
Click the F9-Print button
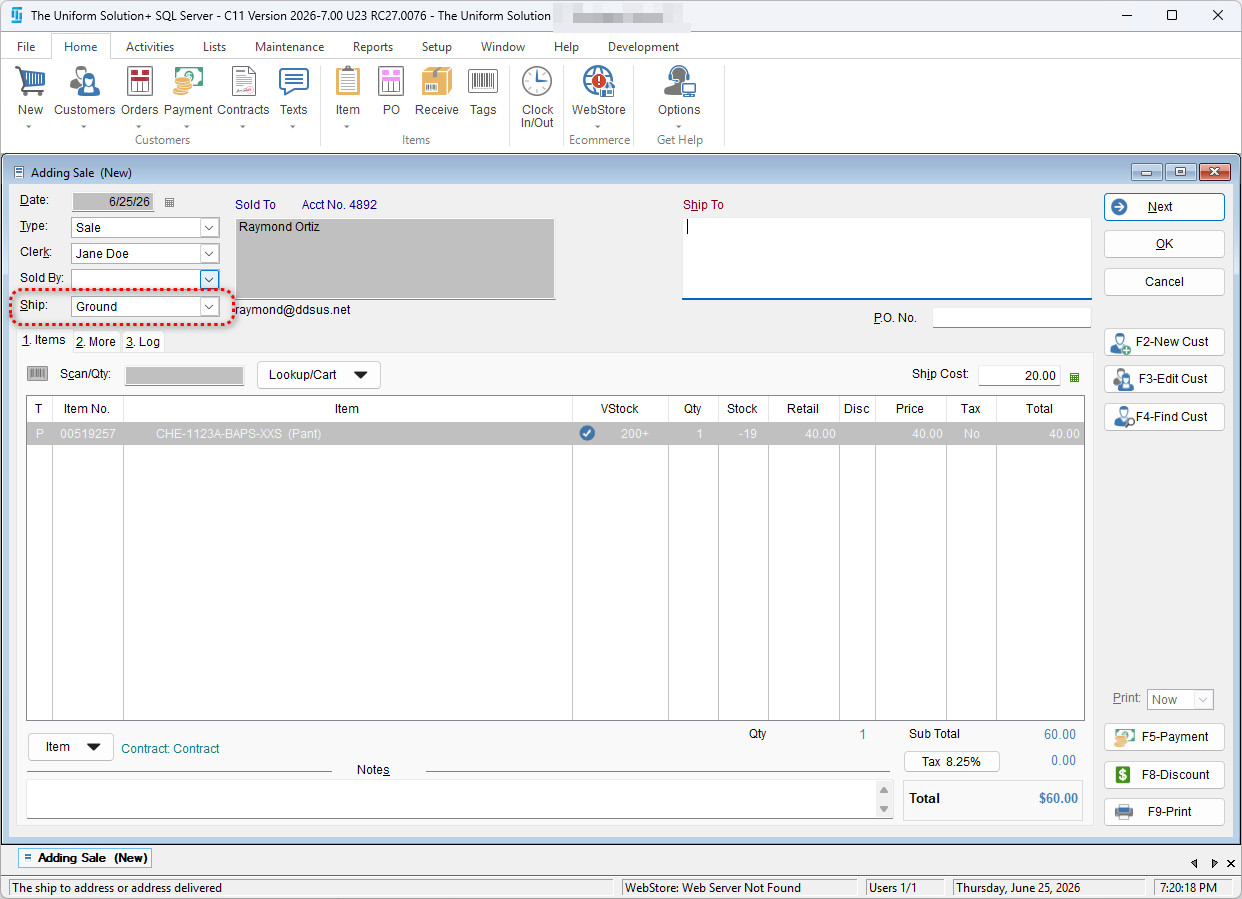click(1164, 812)
